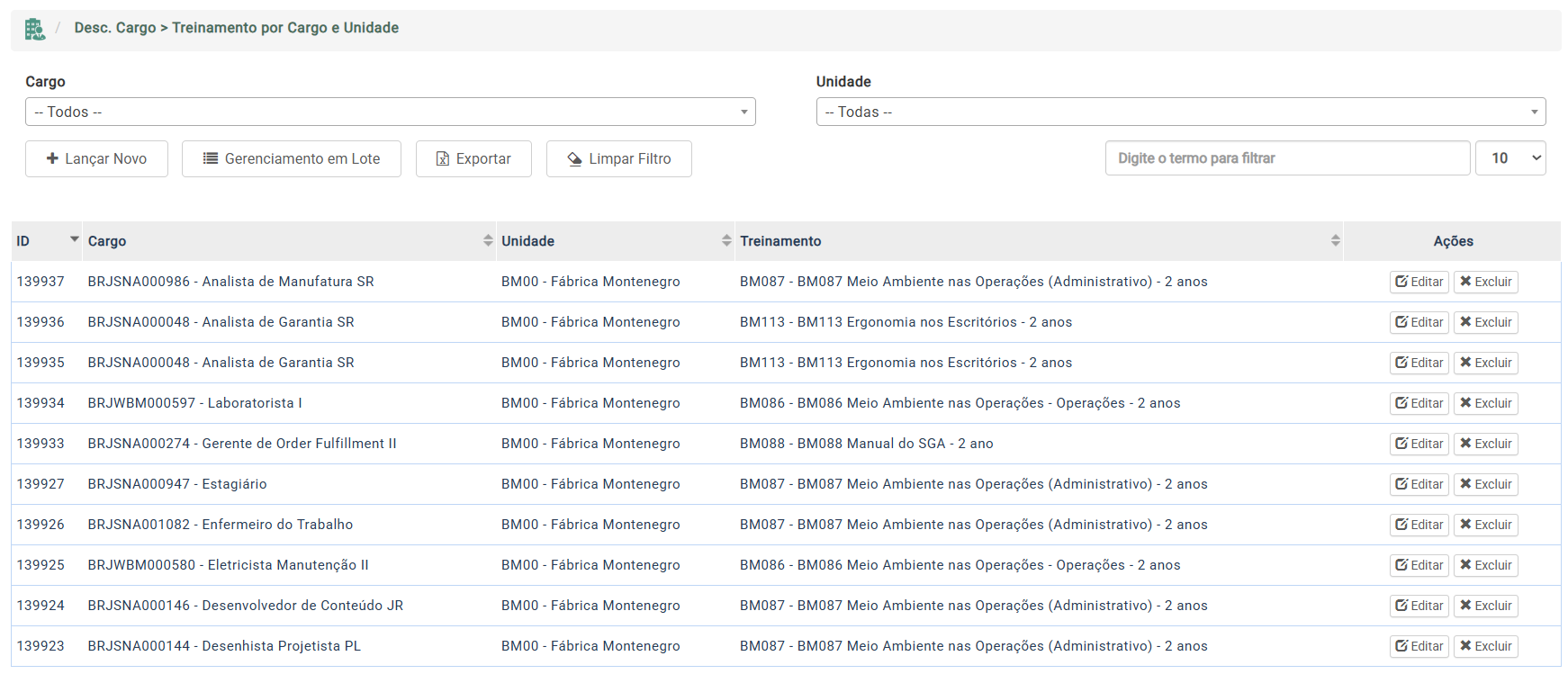
Task: Click Lançar Novo button
Action: [x=96, y=158]
